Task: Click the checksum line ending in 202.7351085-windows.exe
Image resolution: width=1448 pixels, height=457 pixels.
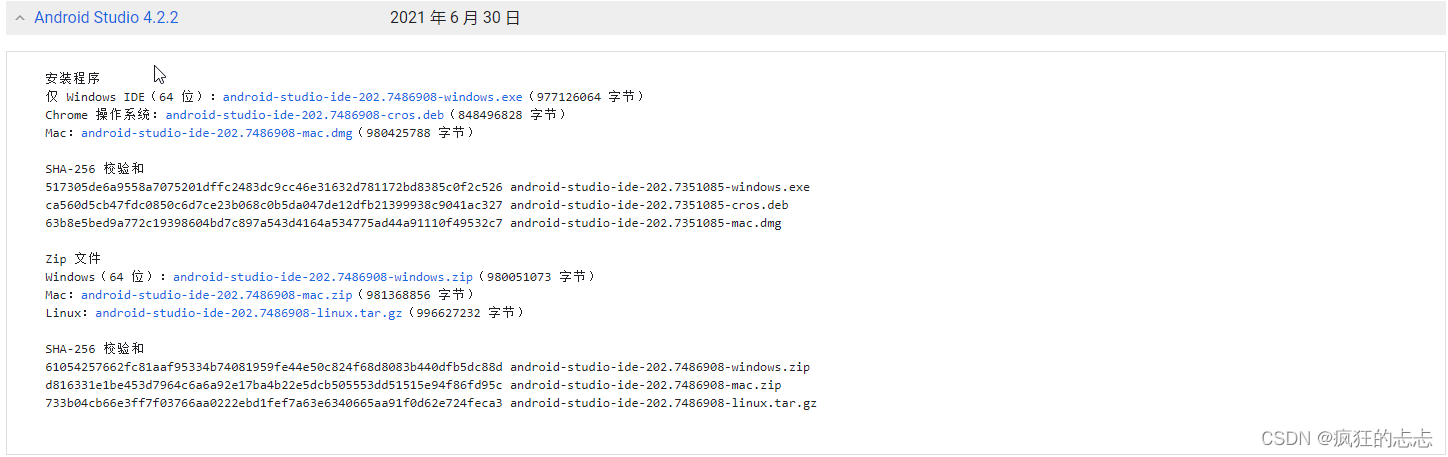Action: click(x=428, y=187)
